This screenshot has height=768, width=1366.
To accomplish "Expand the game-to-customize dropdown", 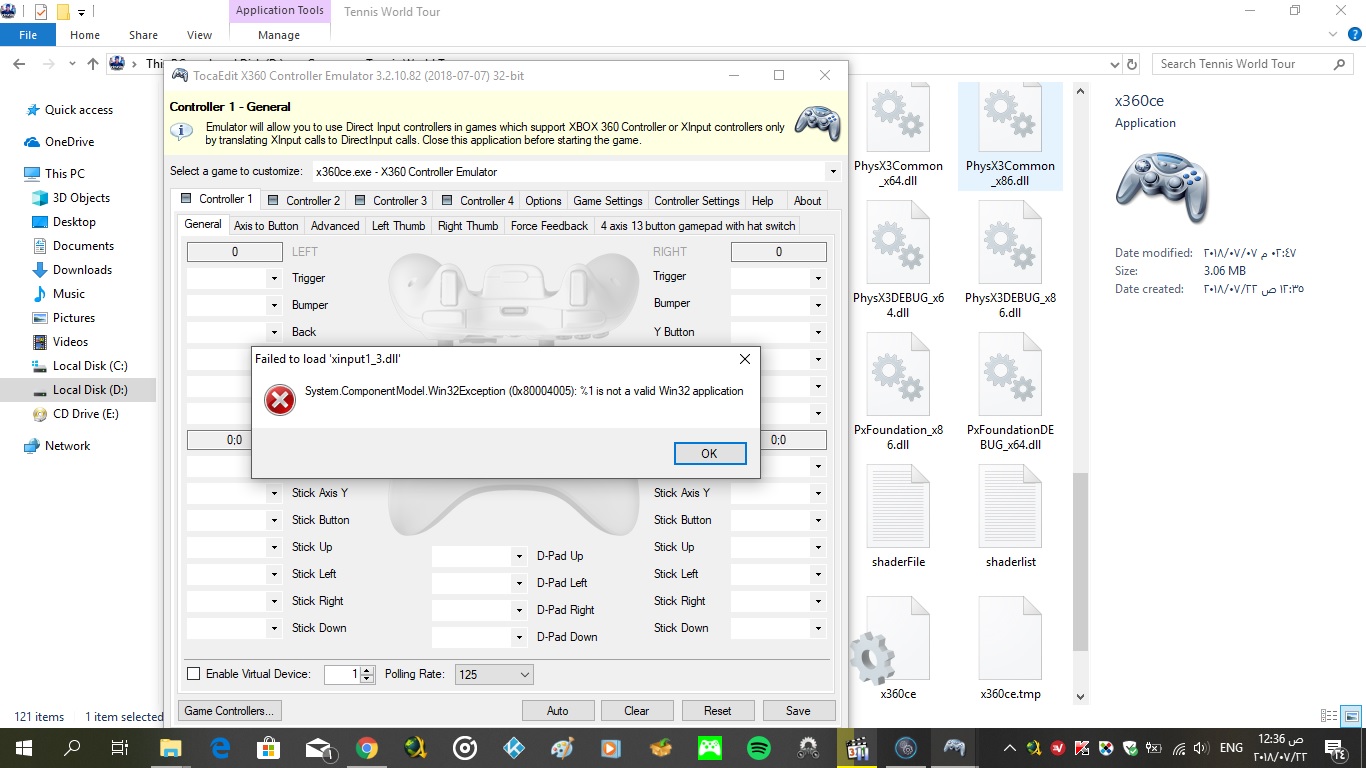I will tap(831, 171).
